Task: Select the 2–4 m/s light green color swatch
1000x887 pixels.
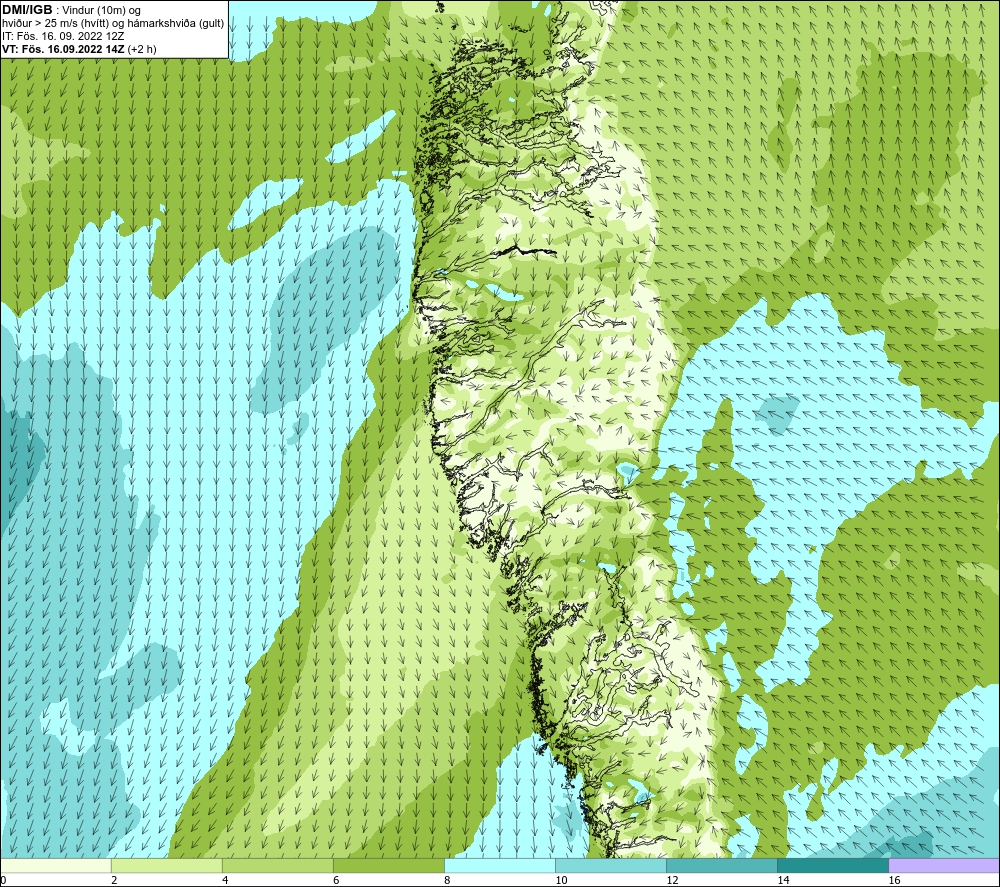Action: 166,865
